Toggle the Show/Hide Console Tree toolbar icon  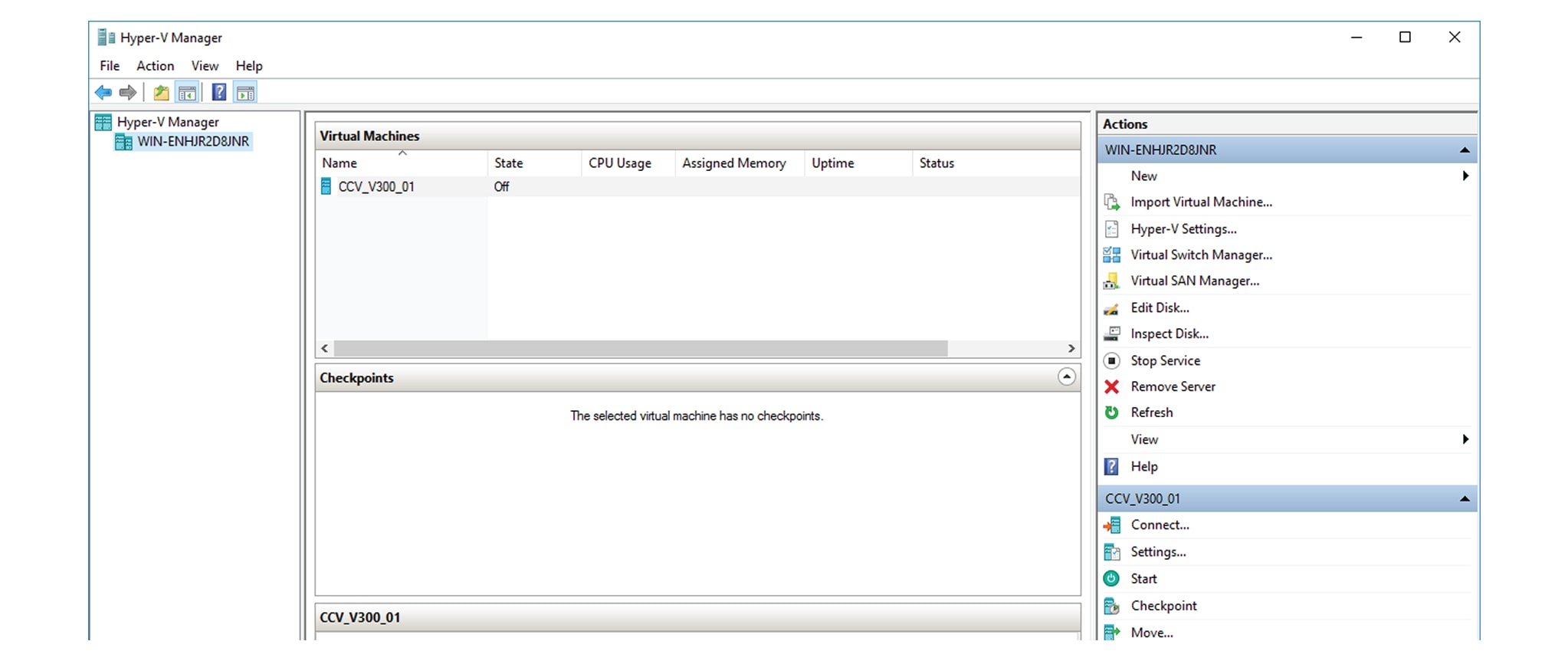point(187,93)
